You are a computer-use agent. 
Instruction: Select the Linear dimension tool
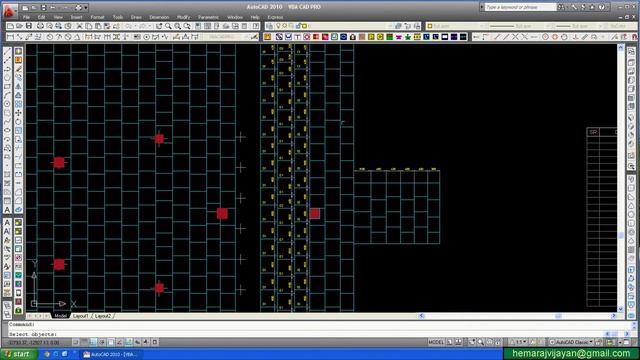pyautogui.click(x=10, y=37)
